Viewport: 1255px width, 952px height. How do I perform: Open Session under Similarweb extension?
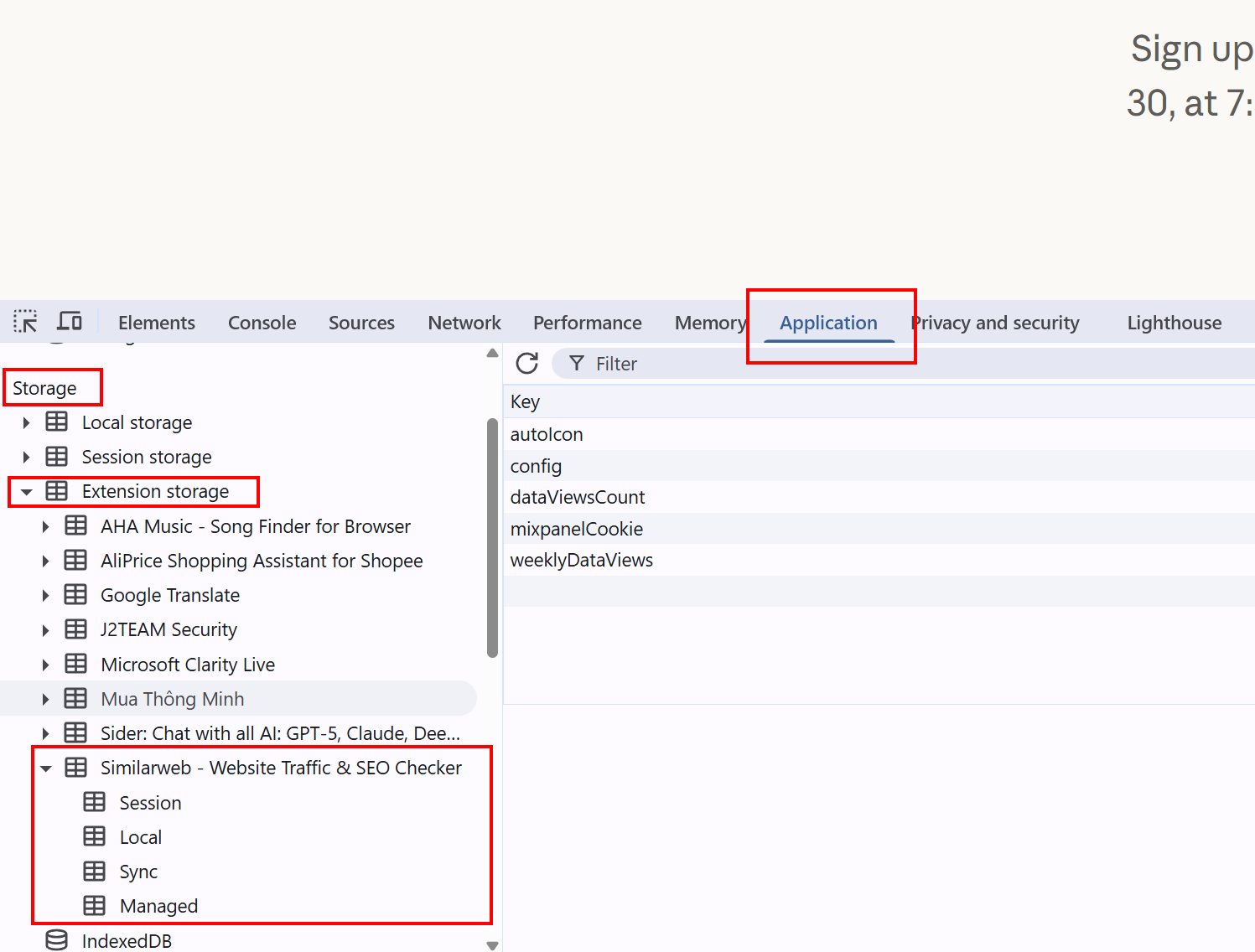click(150, 803)
